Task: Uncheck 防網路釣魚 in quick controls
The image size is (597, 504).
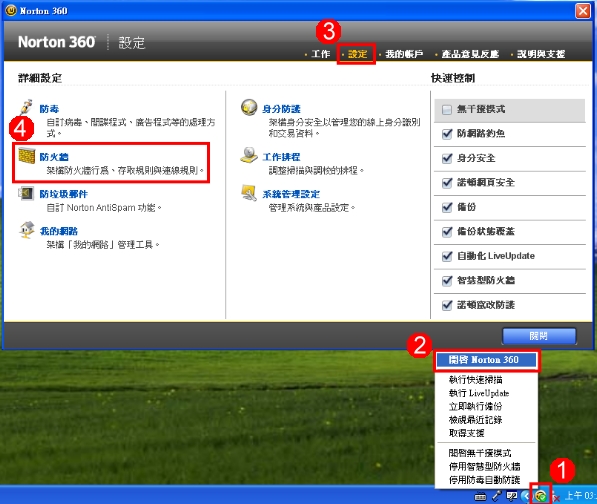Action: click(x=447, y=134)
